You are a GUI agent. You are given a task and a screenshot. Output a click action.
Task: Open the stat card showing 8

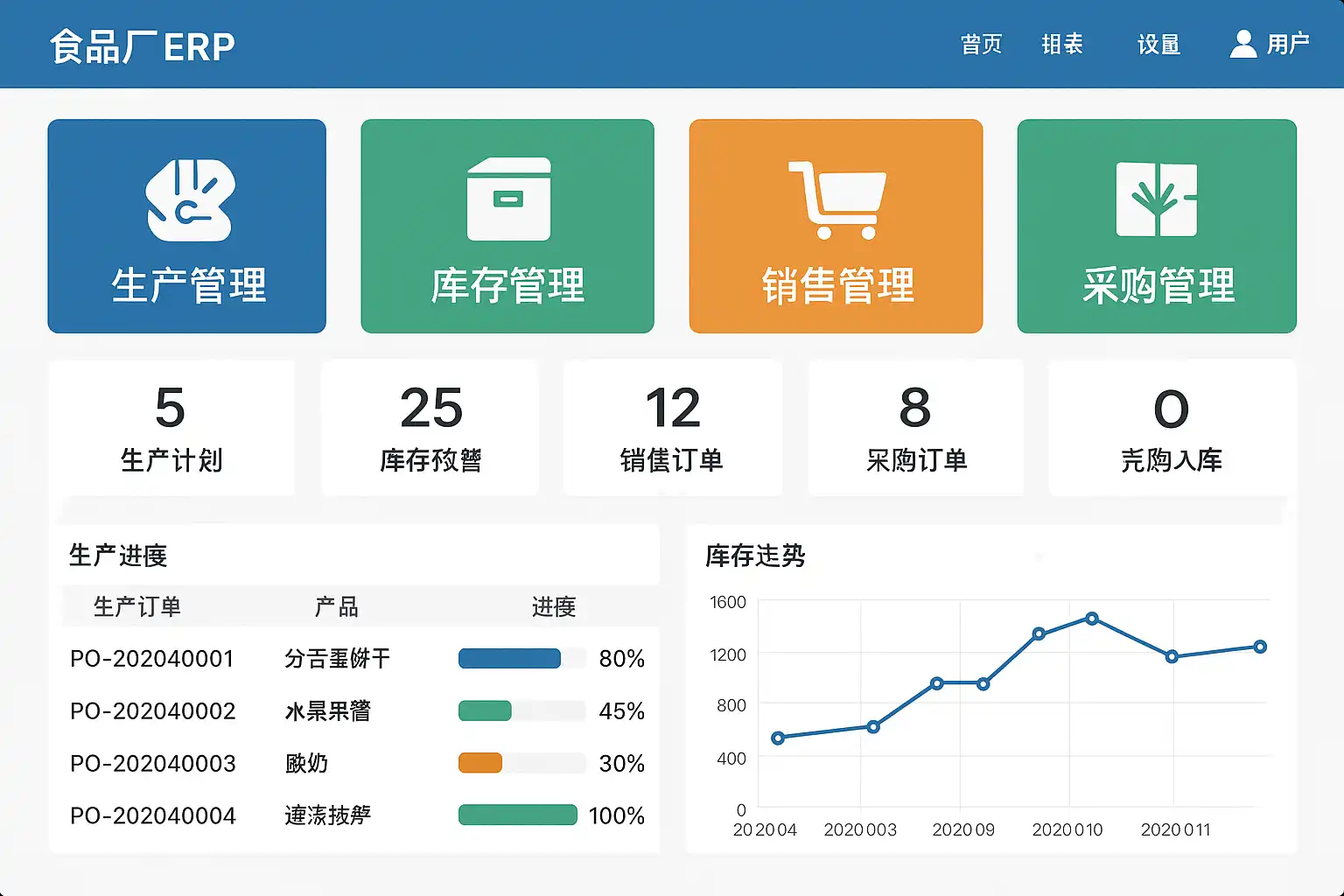click(x=915, y=428)
